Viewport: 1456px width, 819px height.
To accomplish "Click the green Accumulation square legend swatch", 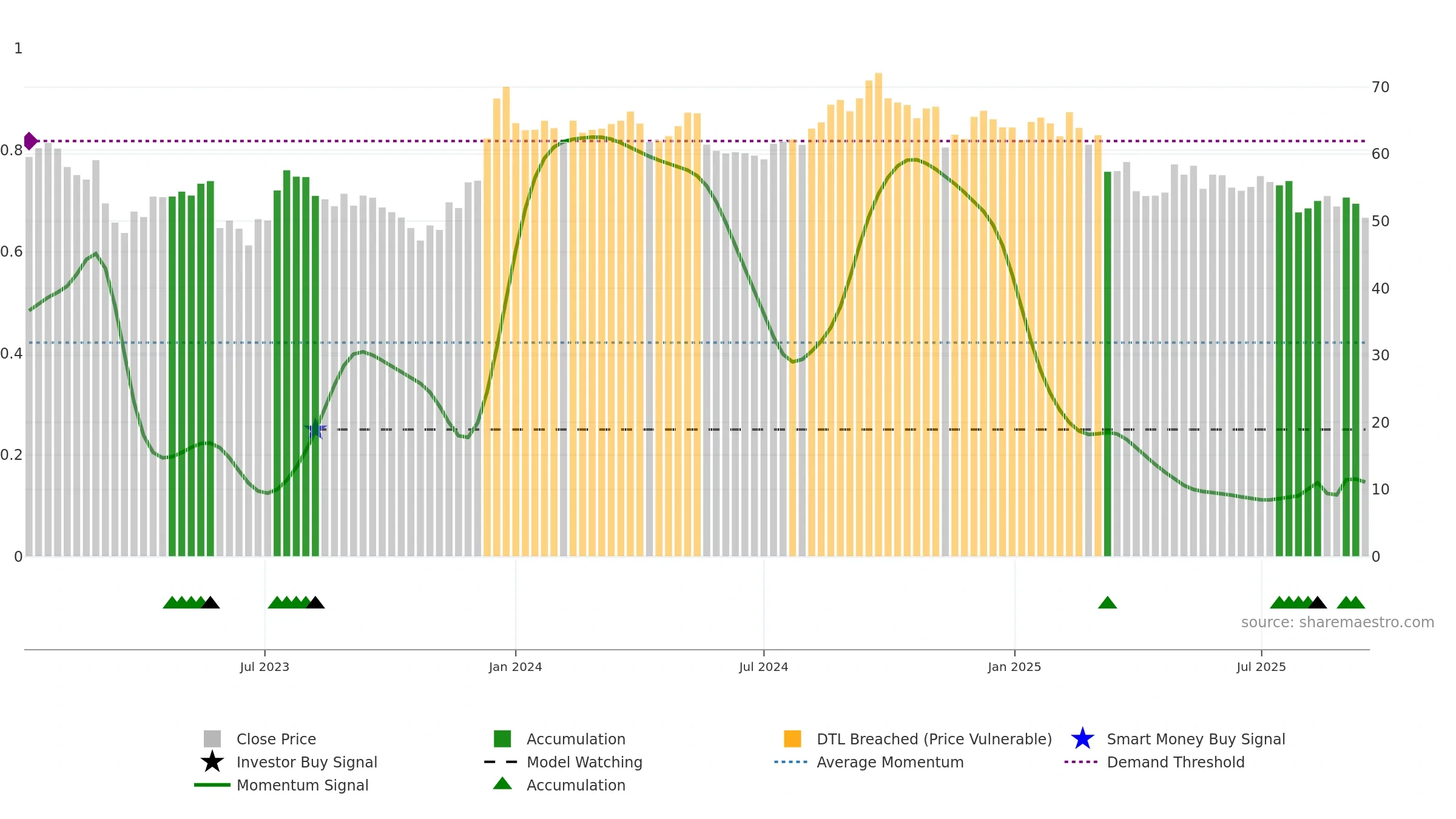I will [502, 739].
